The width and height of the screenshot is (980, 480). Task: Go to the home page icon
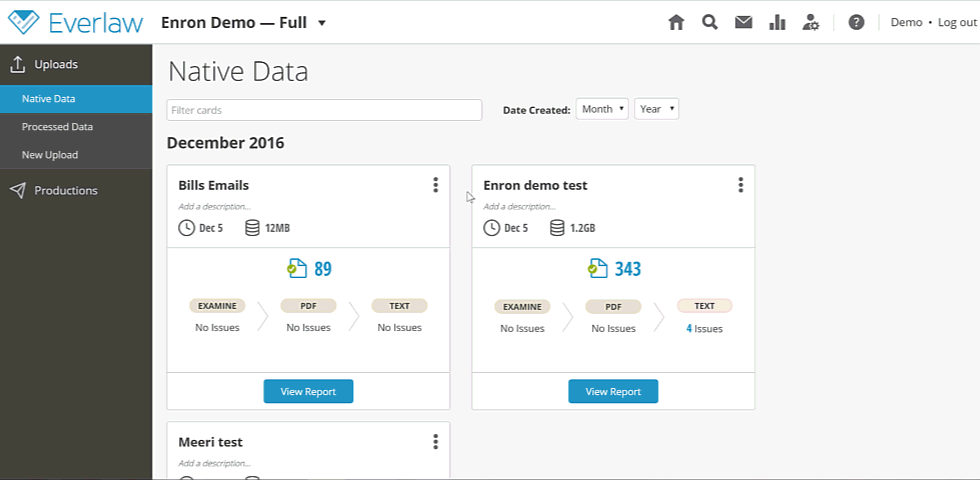(676, 22)
